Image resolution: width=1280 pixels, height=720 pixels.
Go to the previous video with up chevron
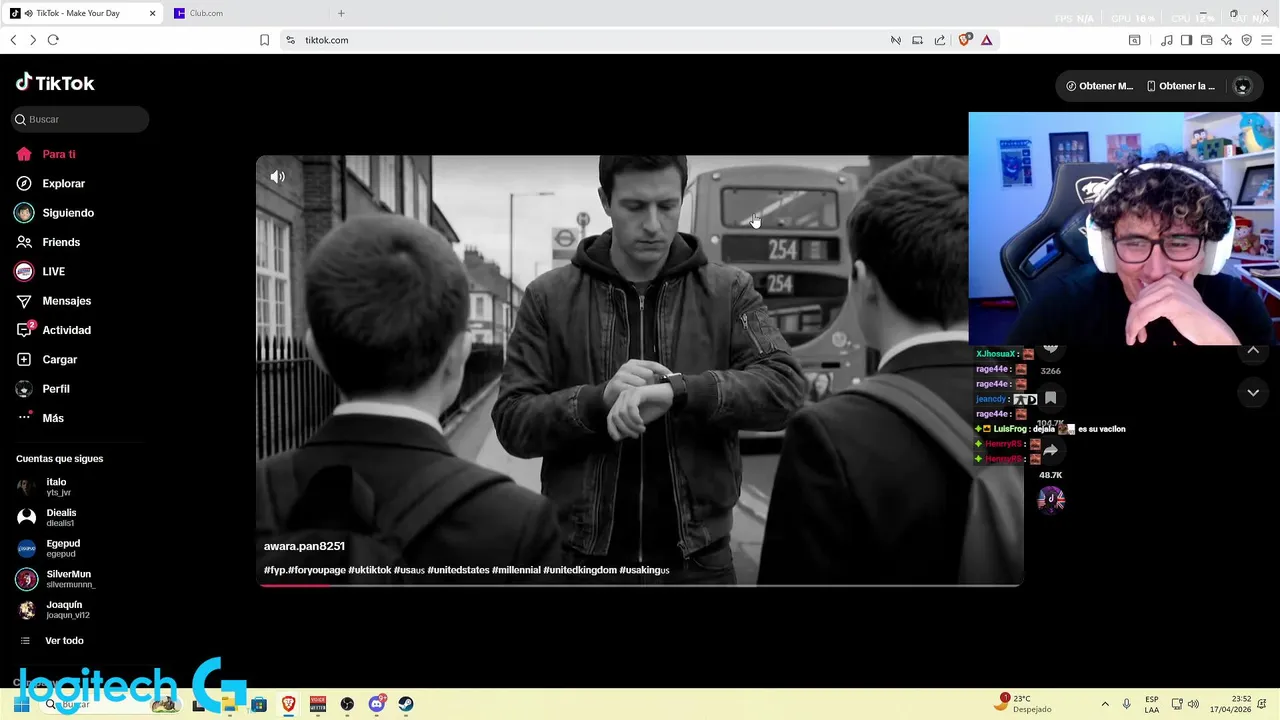[1253, 350]
